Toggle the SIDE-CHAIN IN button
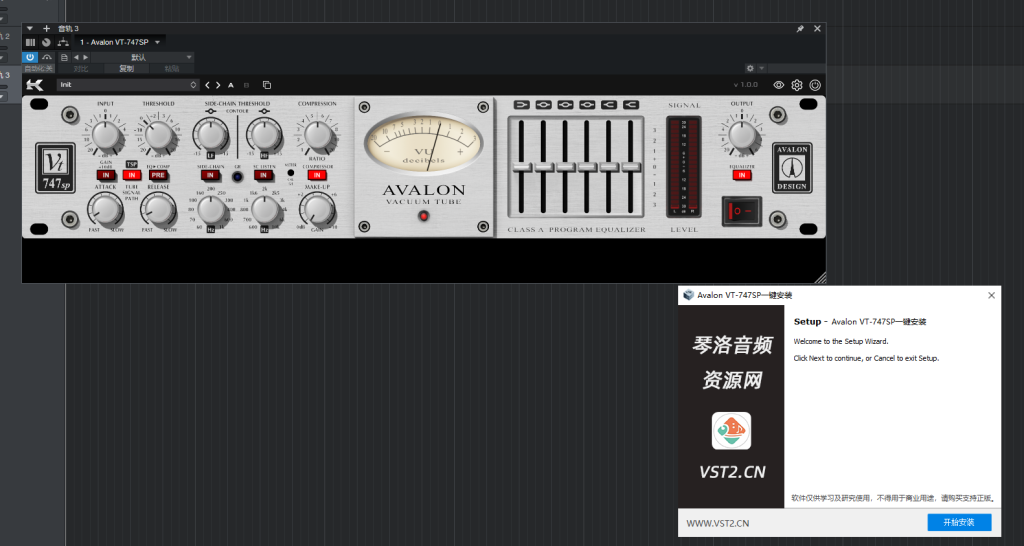1024x546 pixels. coord(210,175)
